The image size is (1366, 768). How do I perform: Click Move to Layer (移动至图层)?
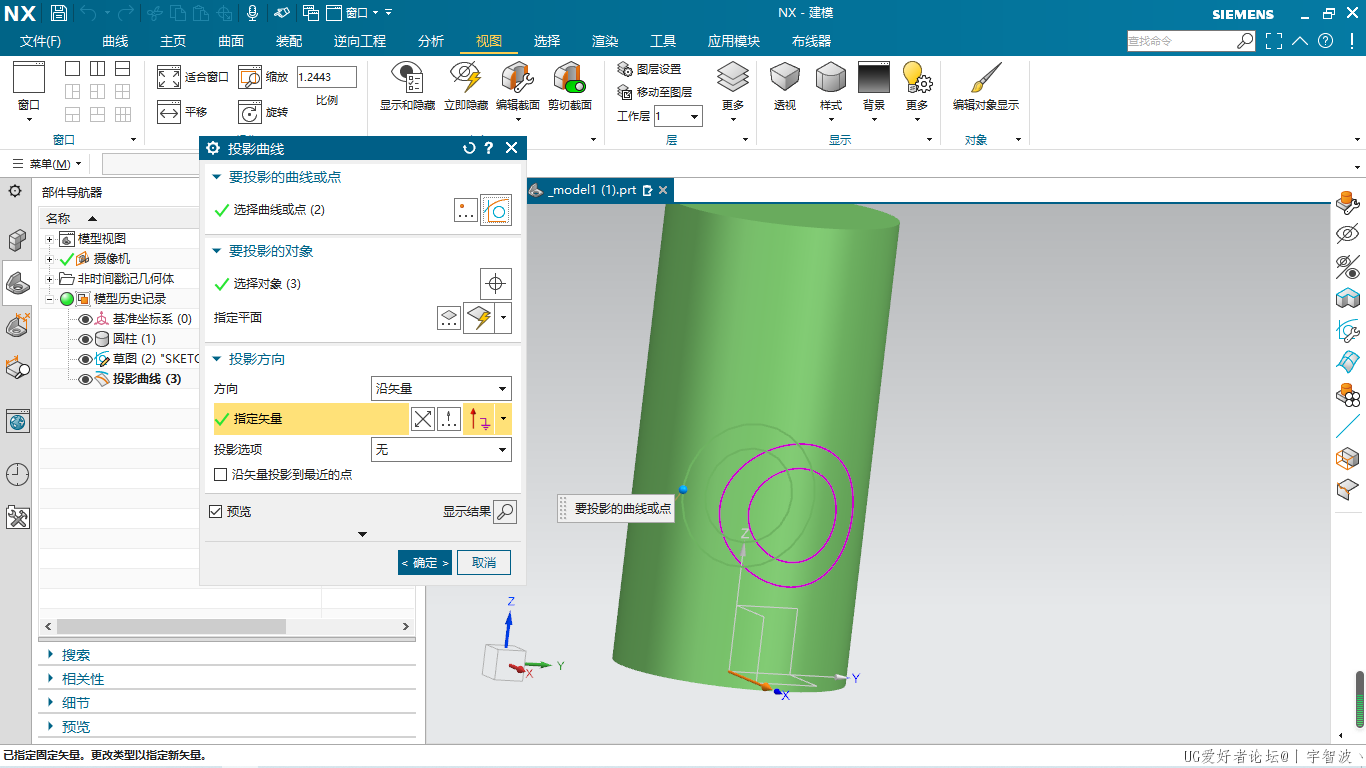pos(655,91)
